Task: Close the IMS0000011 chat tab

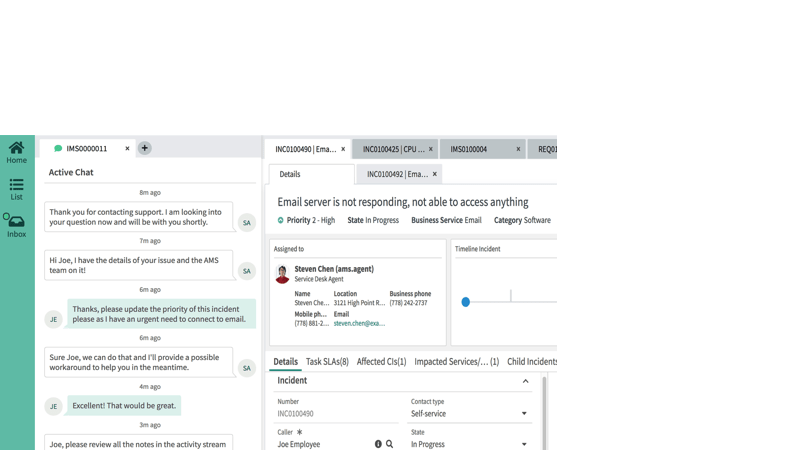Action: click(x=127, y=149)
